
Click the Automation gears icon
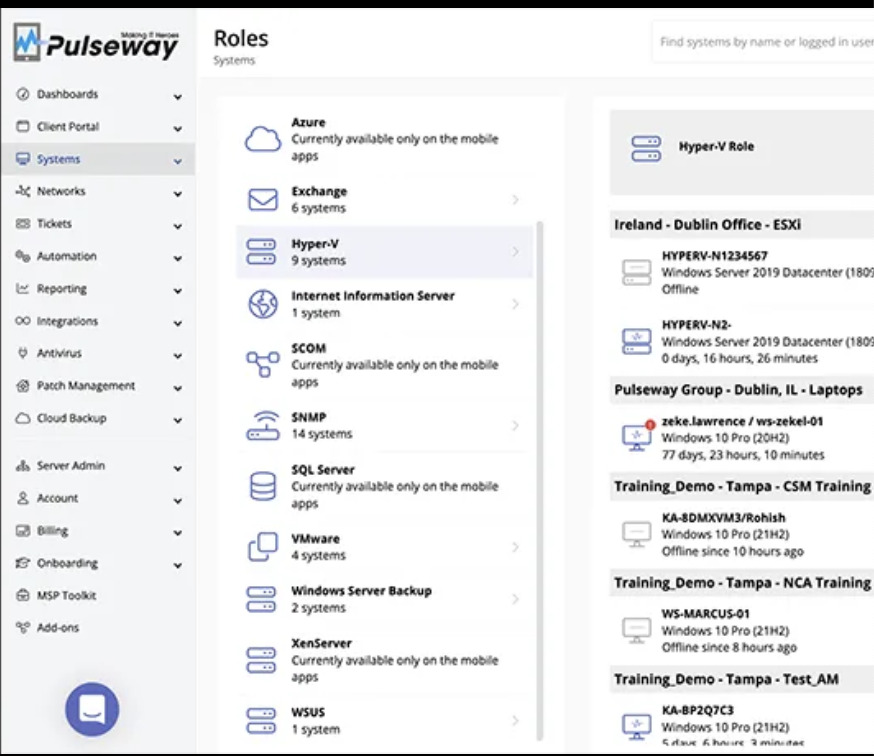click(x=22, y=256)
